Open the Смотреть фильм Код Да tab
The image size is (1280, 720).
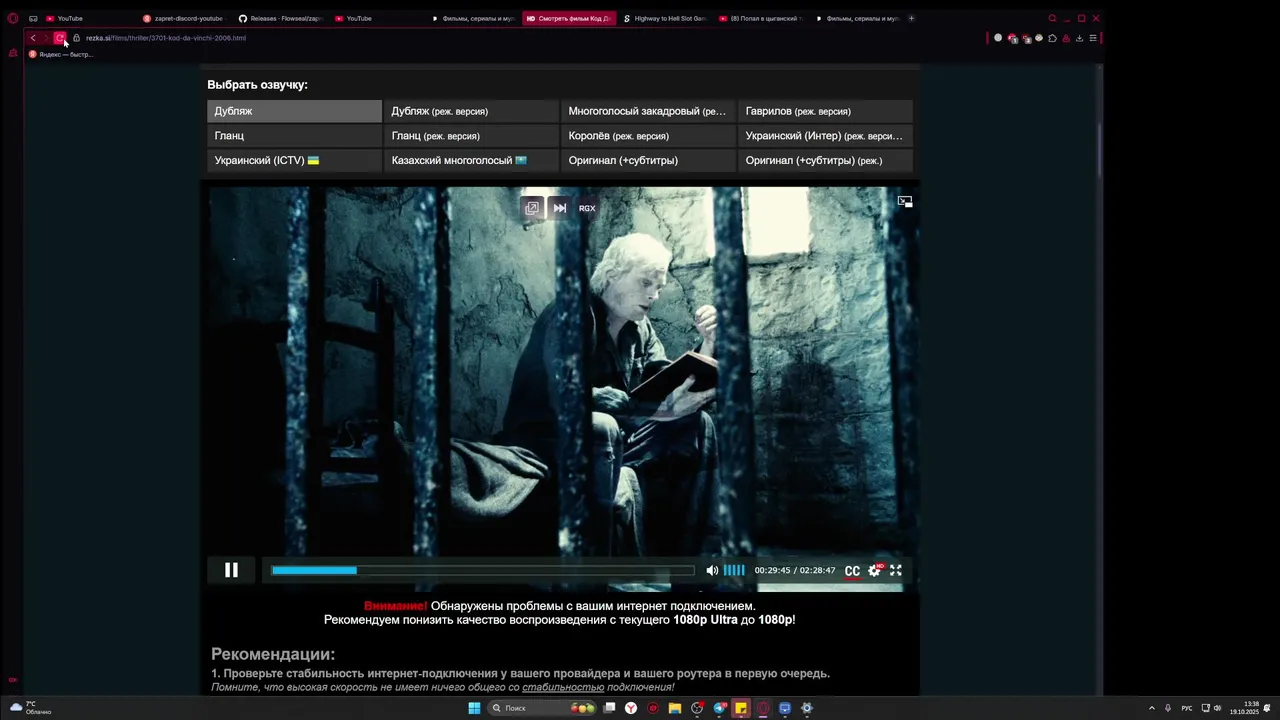[568, 18]
